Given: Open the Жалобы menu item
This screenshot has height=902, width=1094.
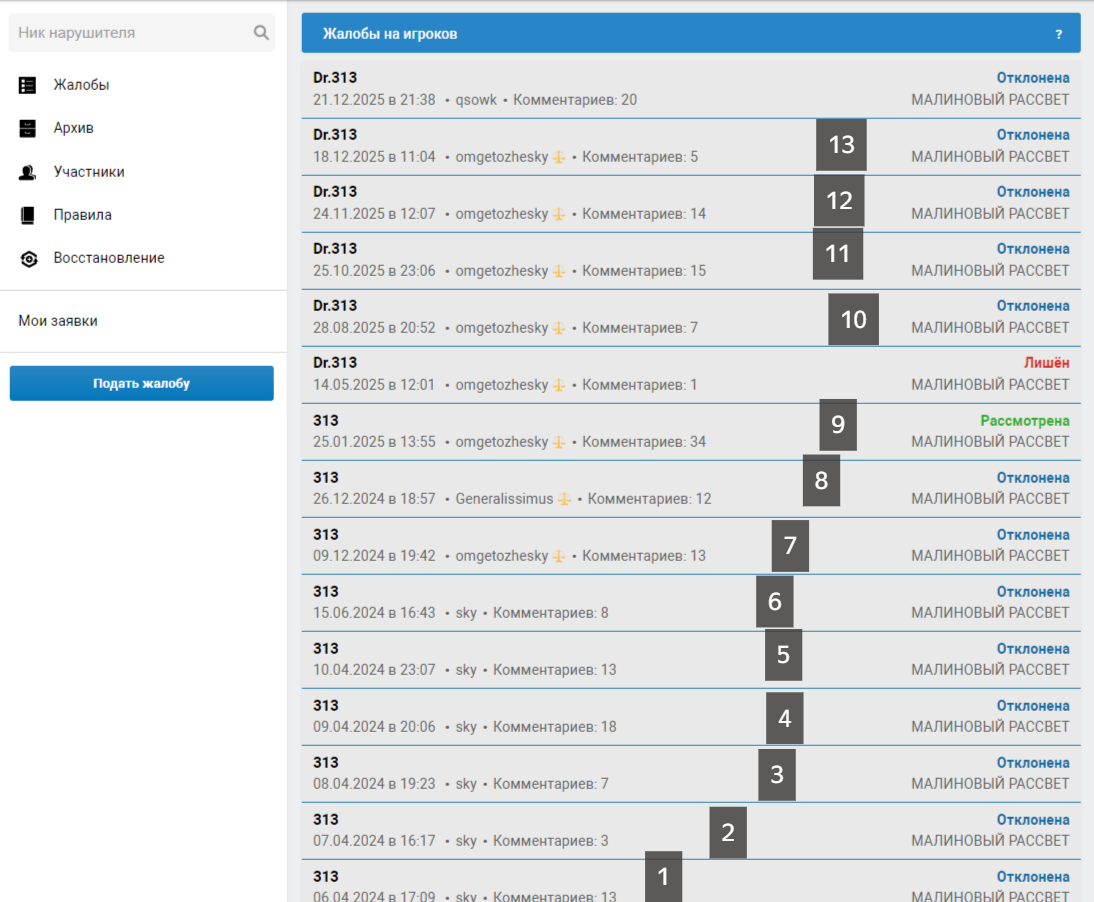Looking at the screenshot, I should click(x=81, y=85).
